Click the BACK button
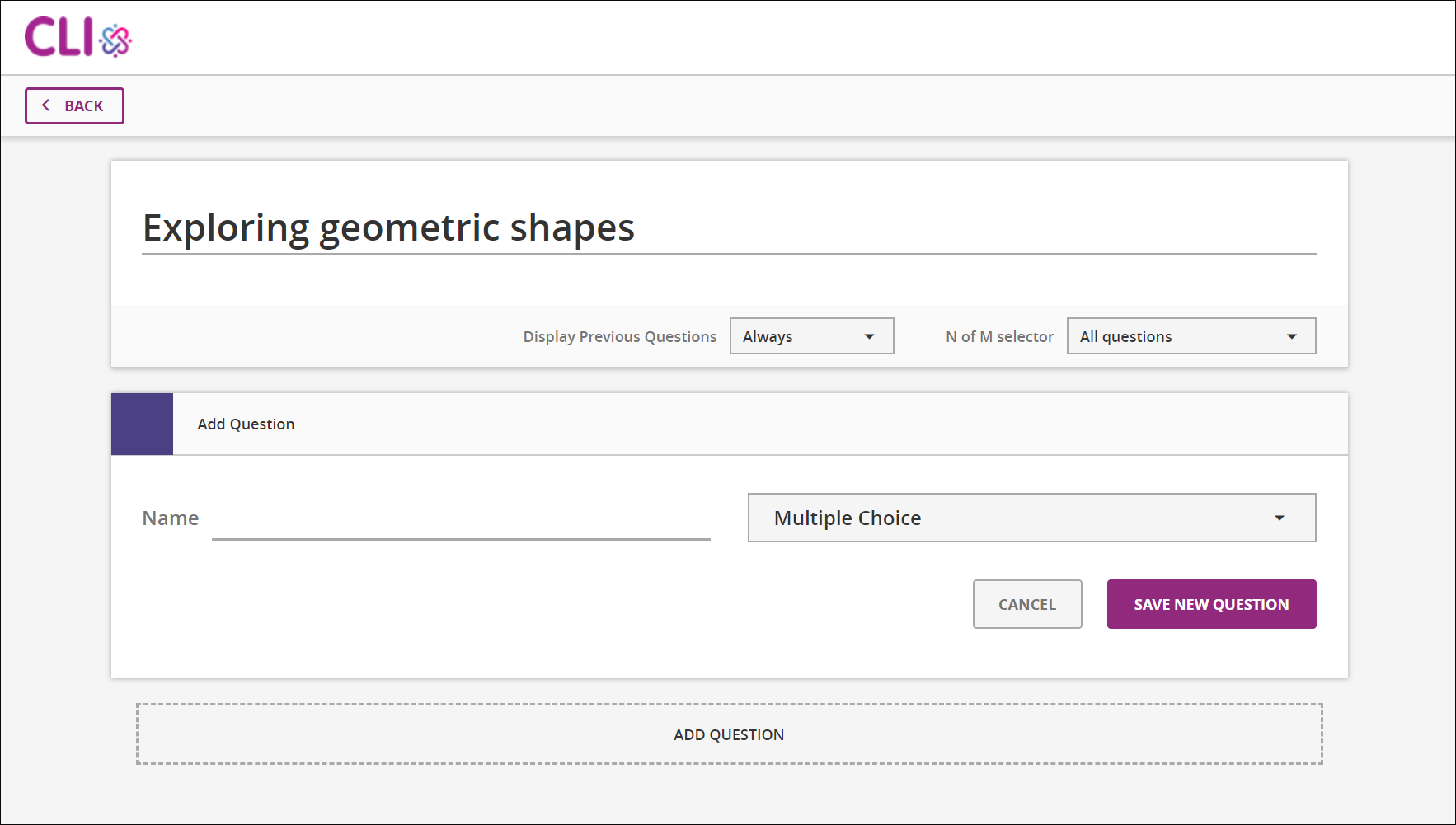1456x825 pixels. [74, 105]
